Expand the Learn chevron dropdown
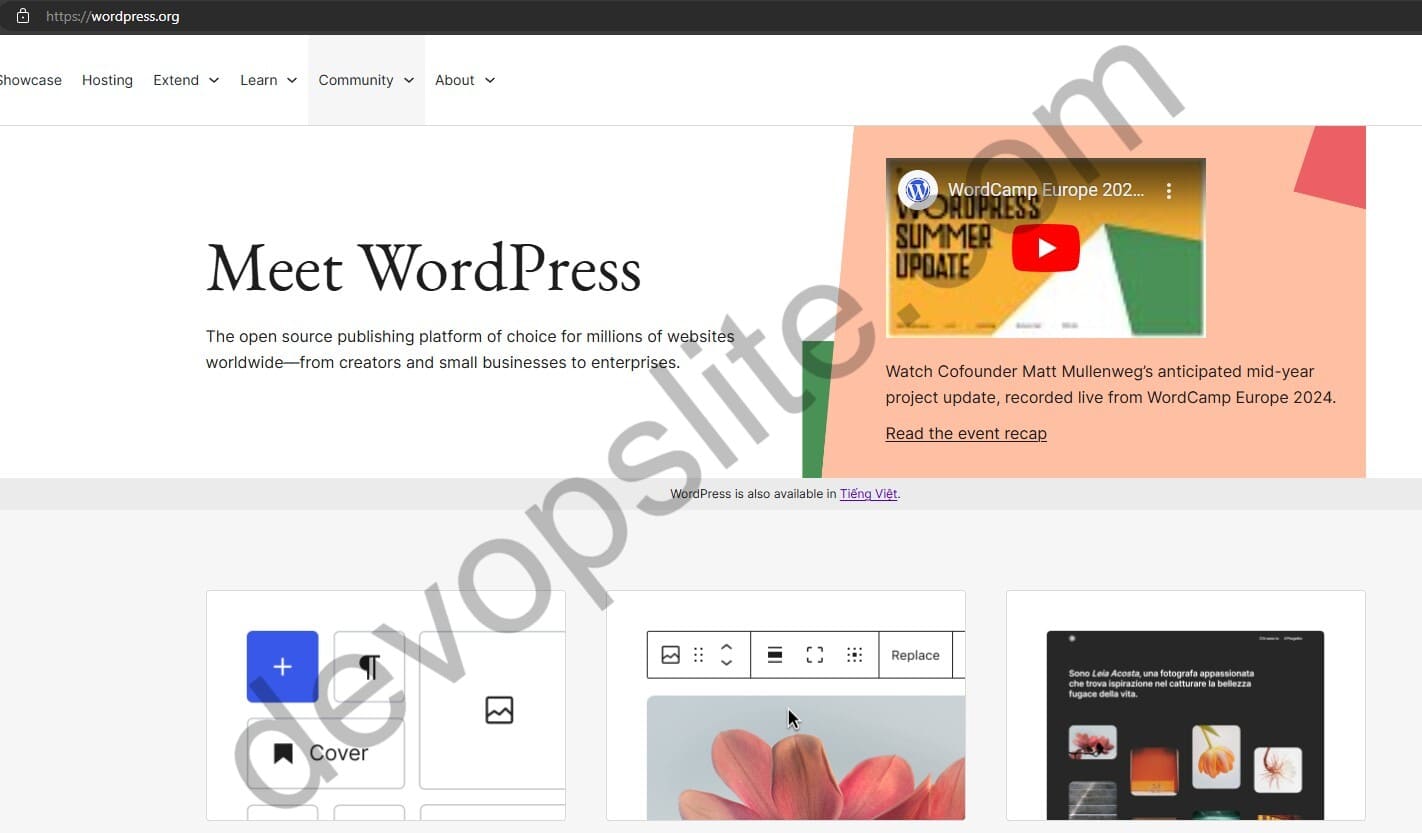The height and width of the screenshot is (833, 1422). tap(292, 80)
